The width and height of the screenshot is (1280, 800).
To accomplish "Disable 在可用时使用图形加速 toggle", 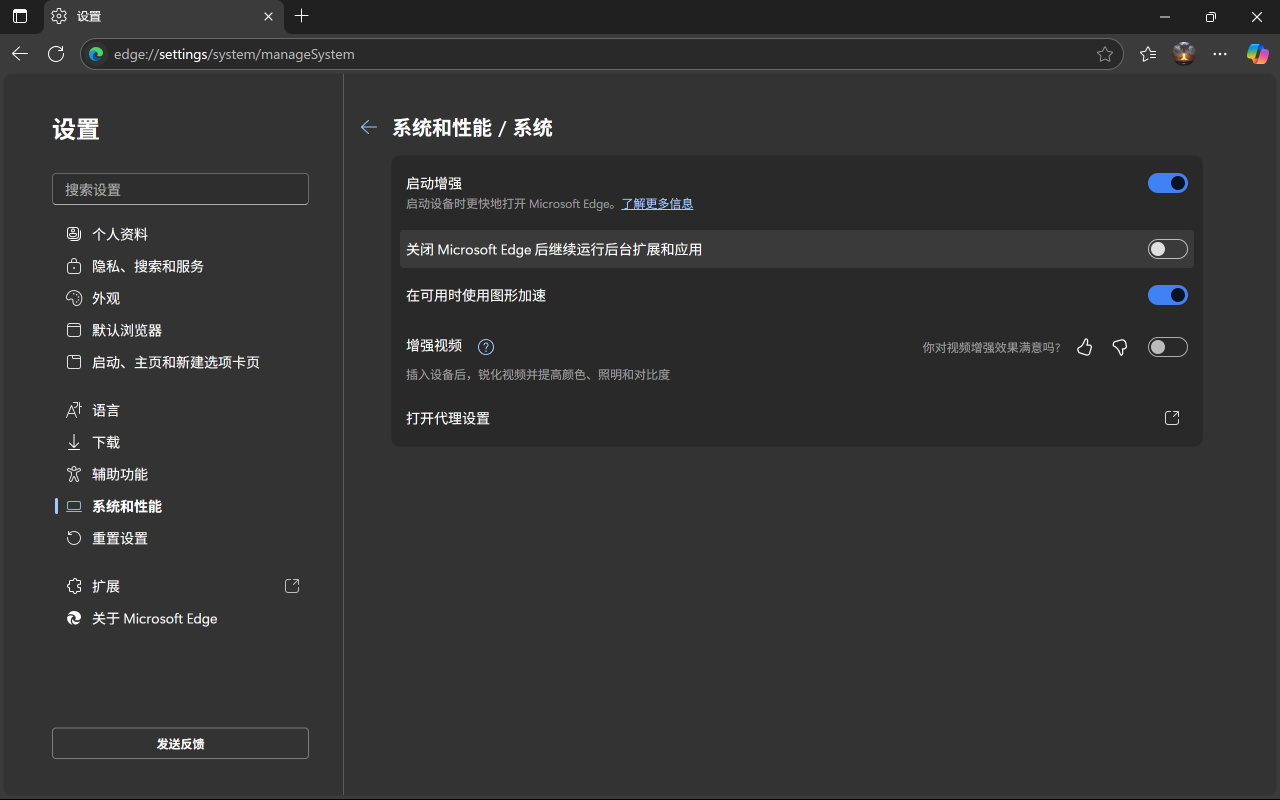I will (x=1168, y=295).
